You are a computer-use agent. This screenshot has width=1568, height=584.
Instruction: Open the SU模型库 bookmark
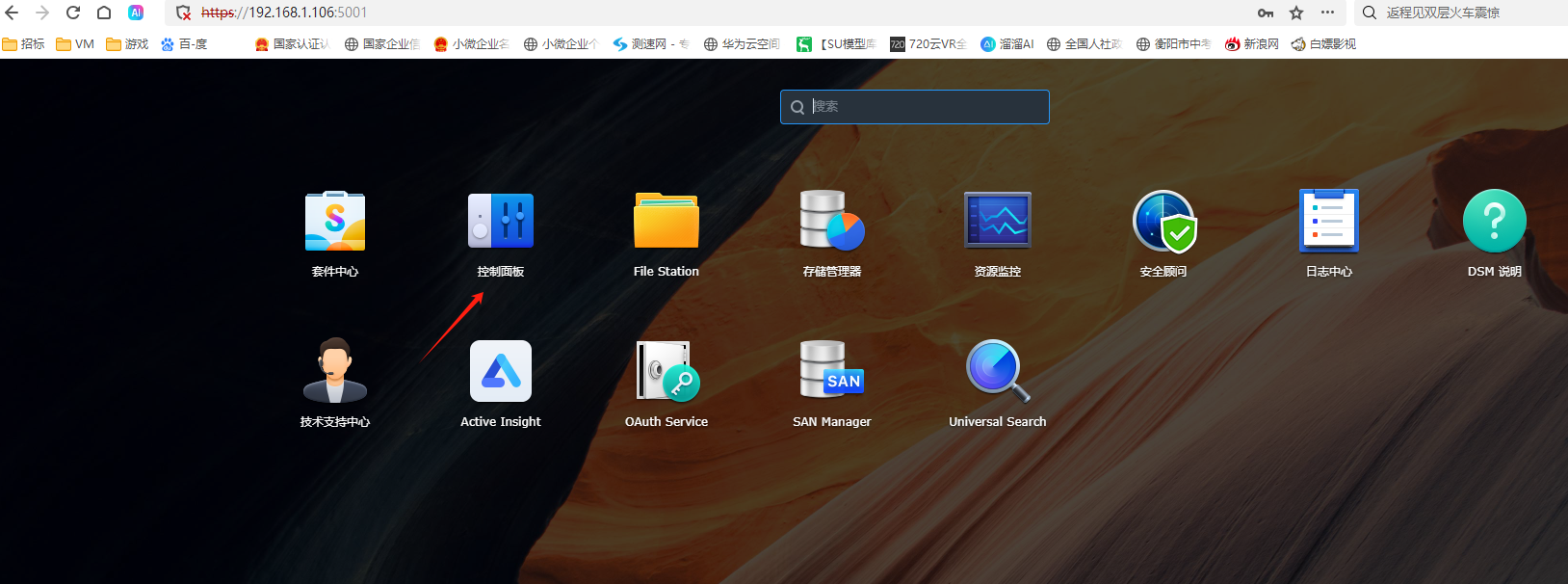[x=836, y=44]
